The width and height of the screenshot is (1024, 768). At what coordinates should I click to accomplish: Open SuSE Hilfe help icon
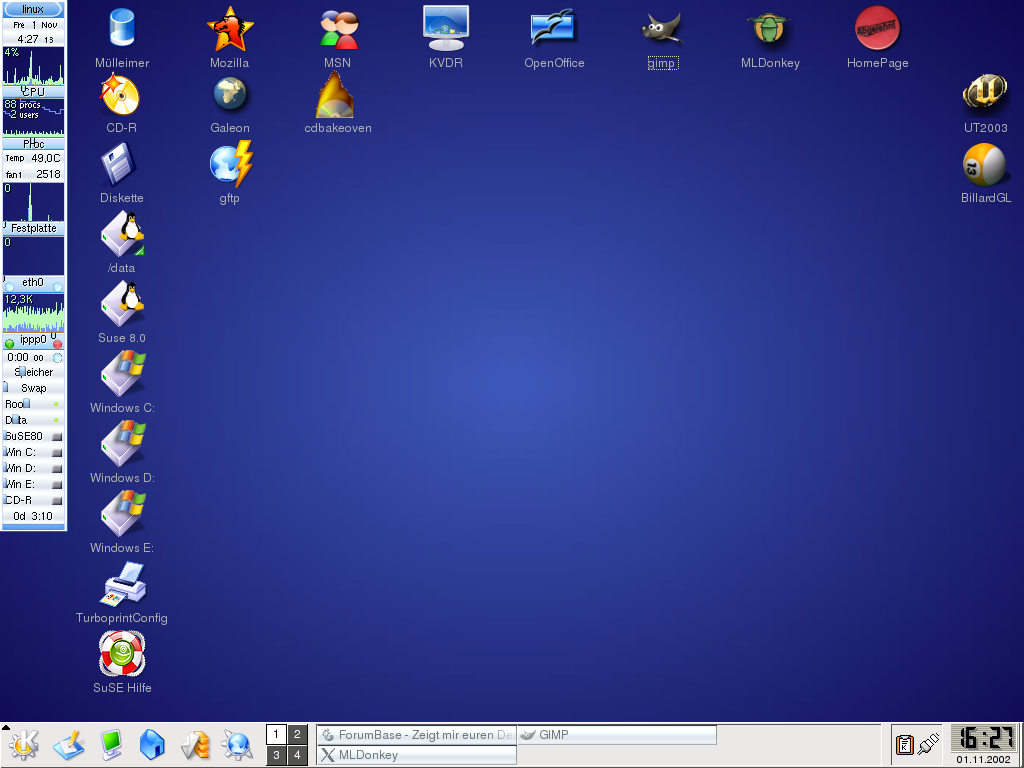pos(122,654)
